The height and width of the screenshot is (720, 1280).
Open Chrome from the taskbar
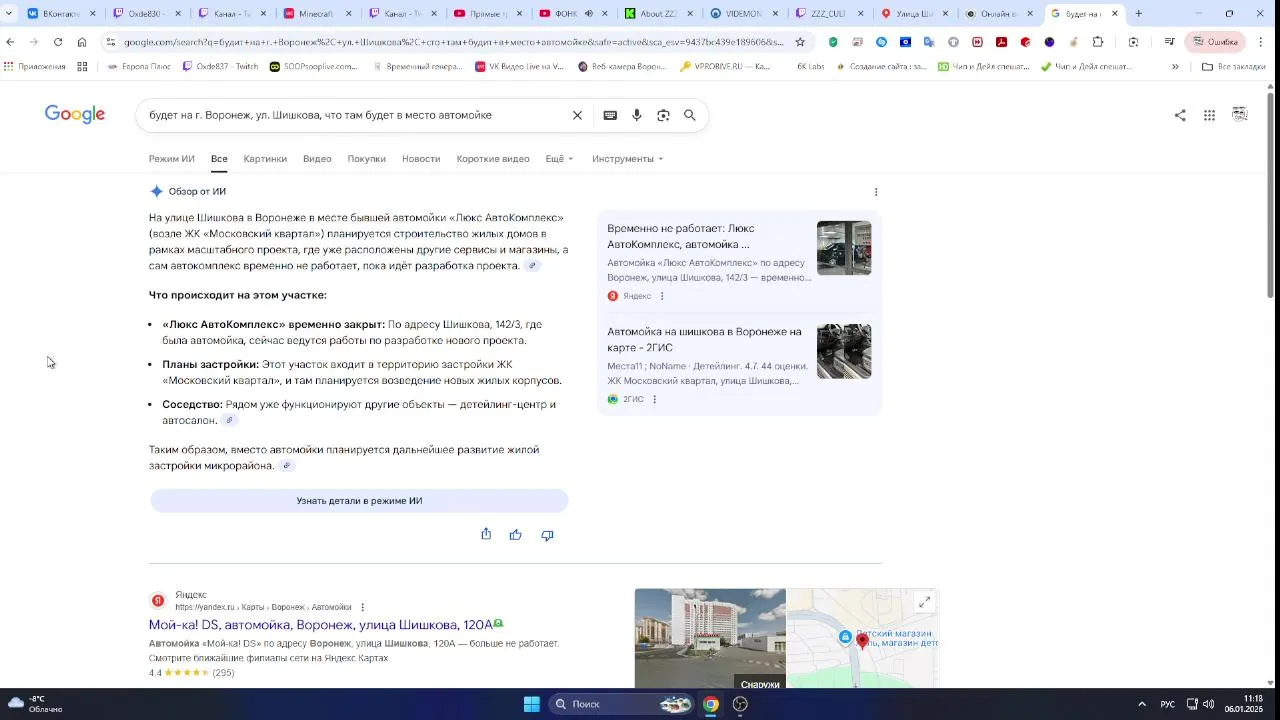pyautogui.click(x=710, y=704)
